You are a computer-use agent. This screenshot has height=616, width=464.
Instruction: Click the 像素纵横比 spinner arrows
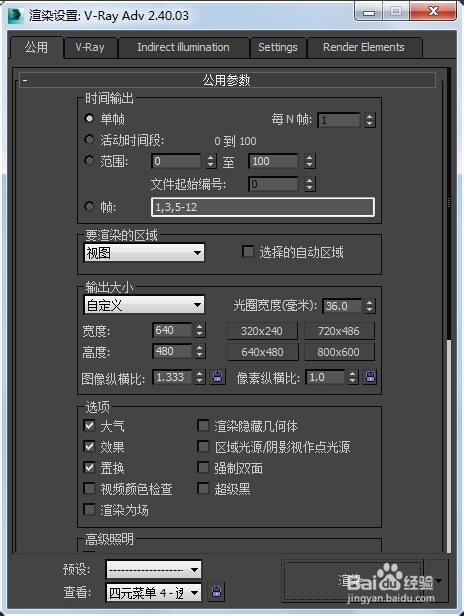(x=352, y=377)
